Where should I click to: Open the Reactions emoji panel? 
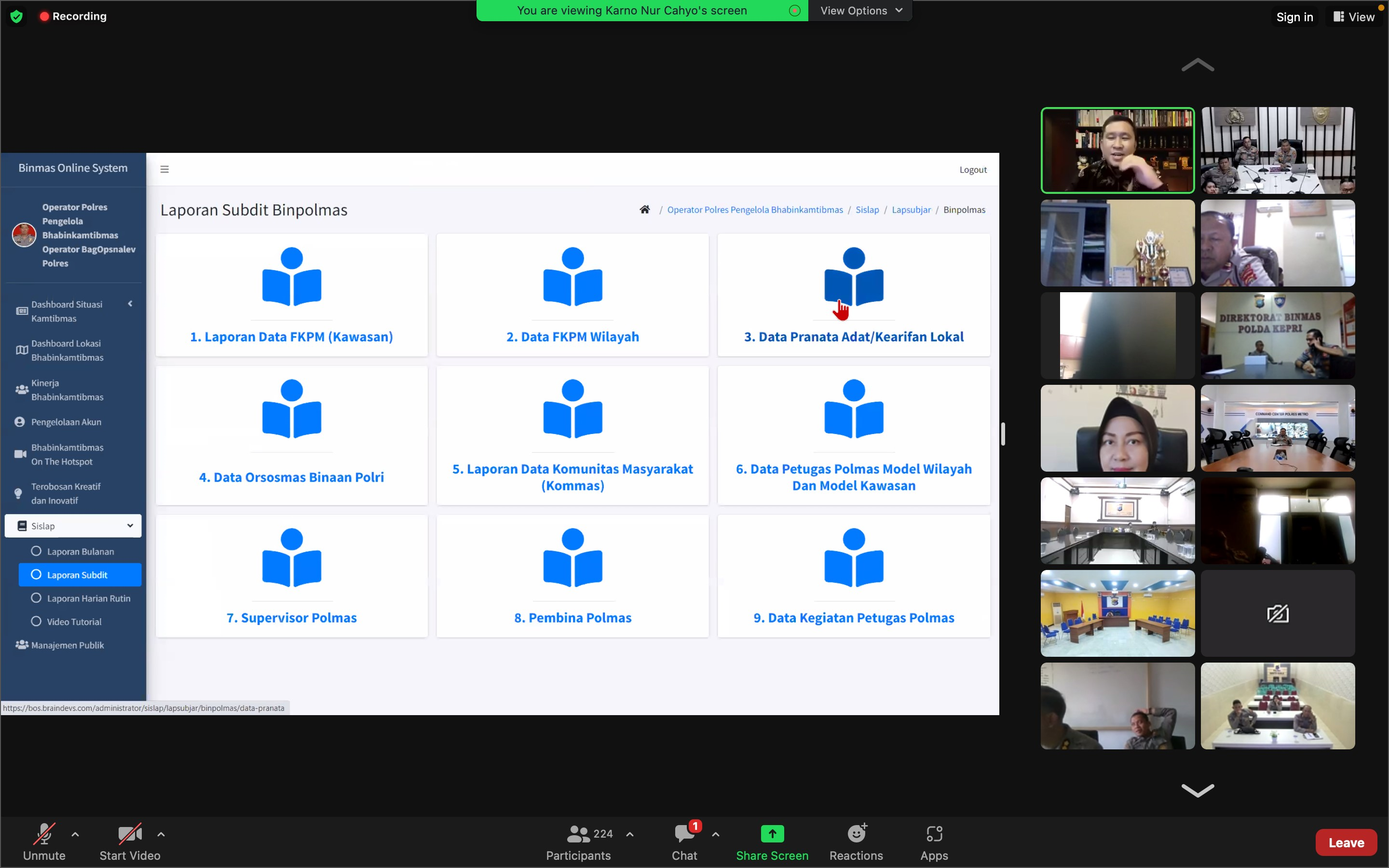(856, 834)
